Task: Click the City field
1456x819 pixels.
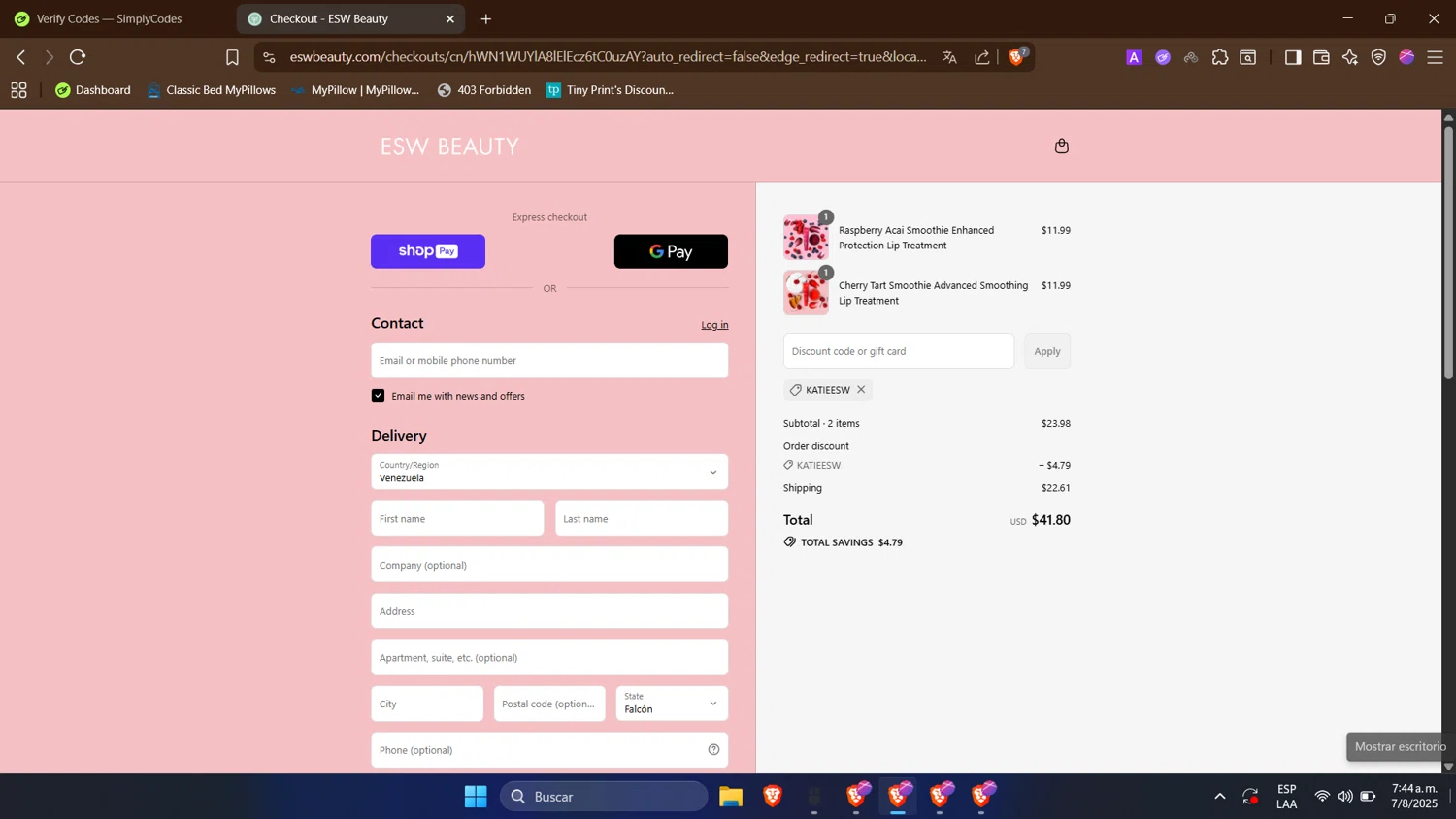Action: point(427,704)
